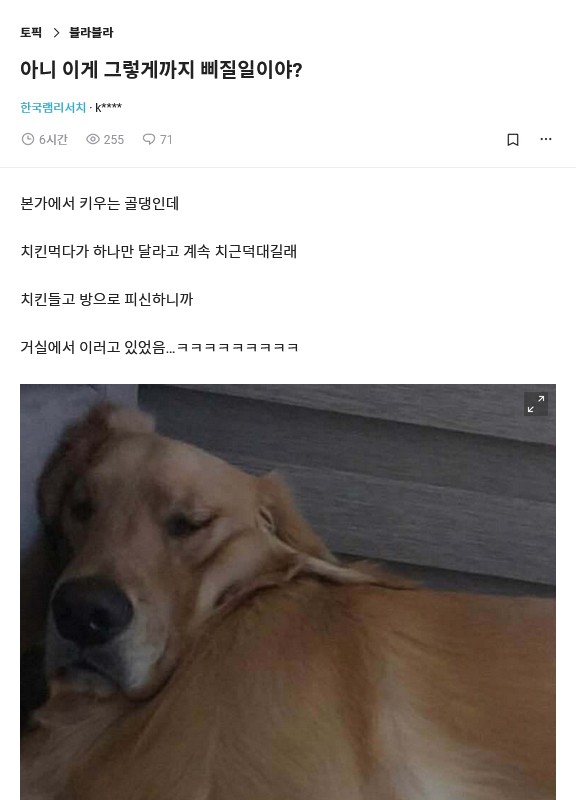
Task: Click the 255 view count
Action: click(114, 139)
